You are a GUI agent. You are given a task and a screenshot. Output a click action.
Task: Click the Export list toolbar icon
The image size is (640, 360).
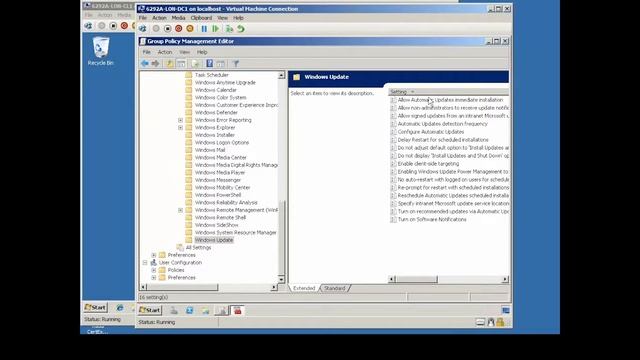tap(196, 64)
